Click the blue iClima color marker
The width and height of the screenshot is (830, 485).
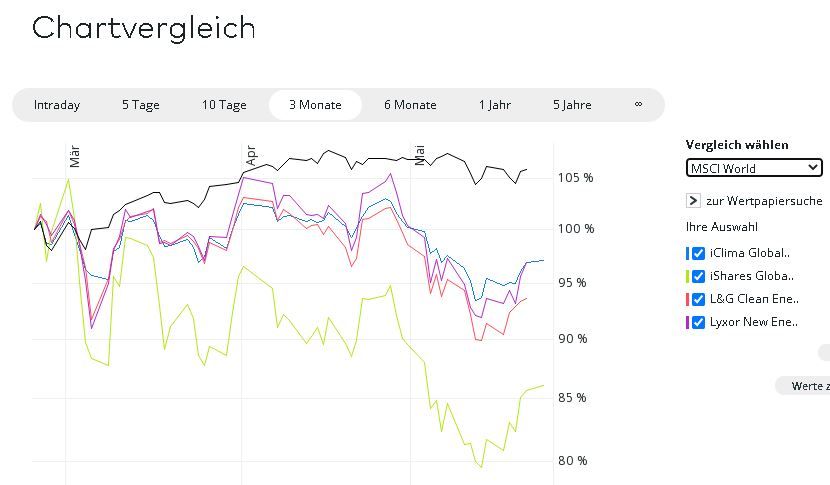[688, 254]
